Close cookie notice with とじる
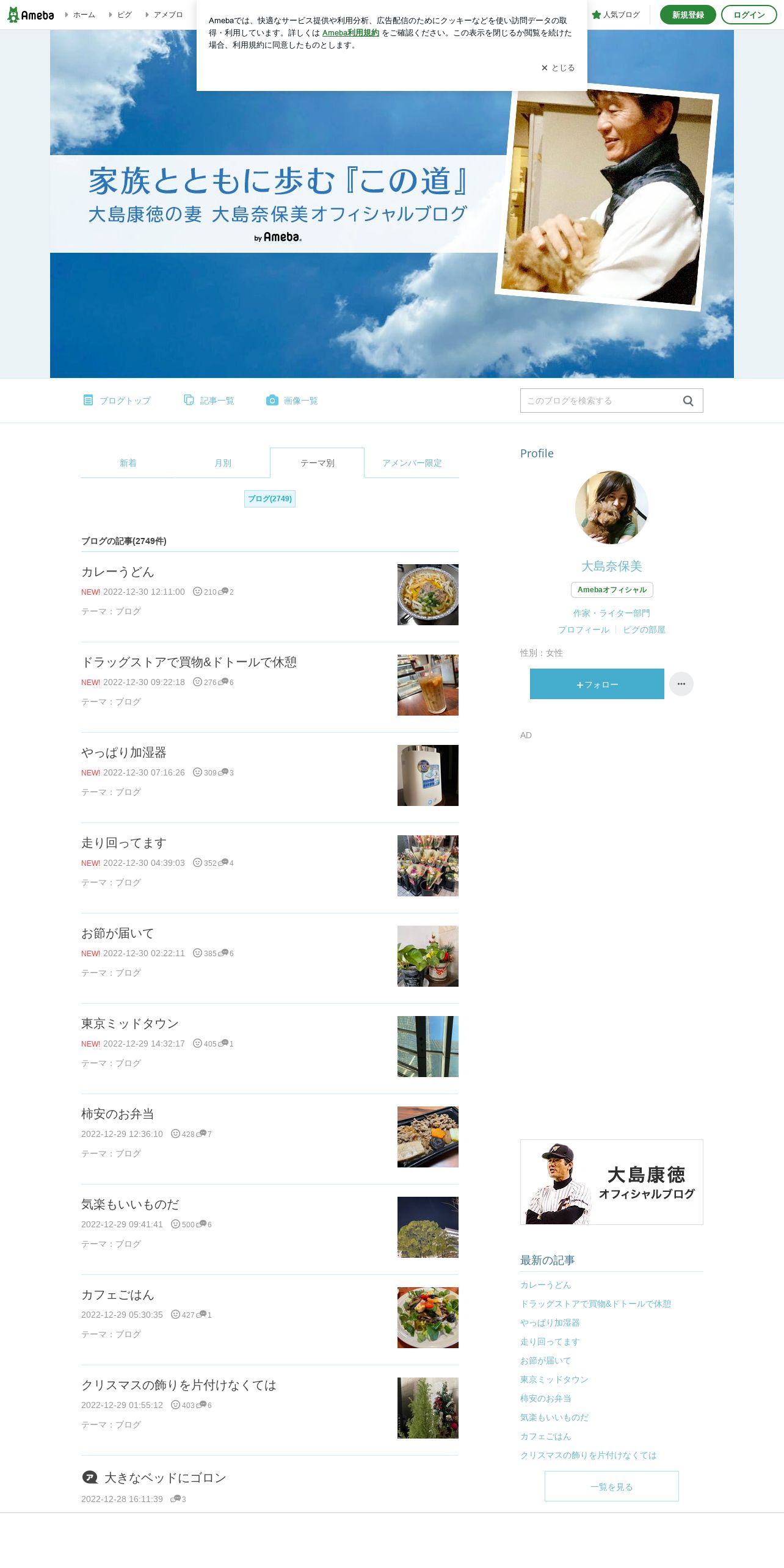The height and width of the screenshot is (1568, 784). point(558,68)
